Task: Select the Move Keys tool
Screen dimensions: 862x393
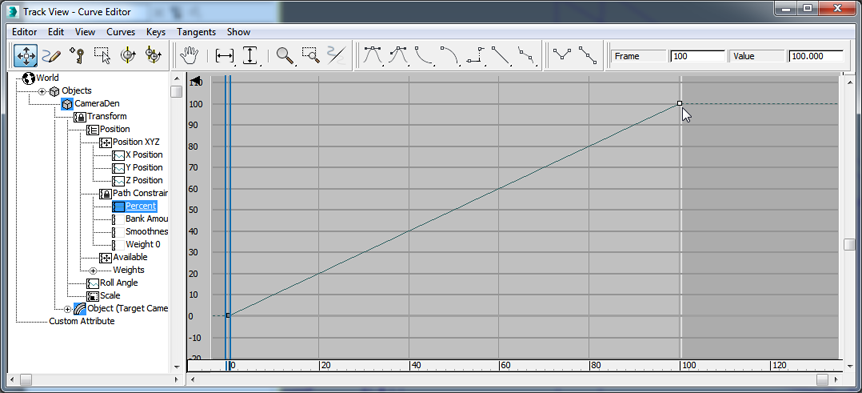Action: tap(26, 56)
